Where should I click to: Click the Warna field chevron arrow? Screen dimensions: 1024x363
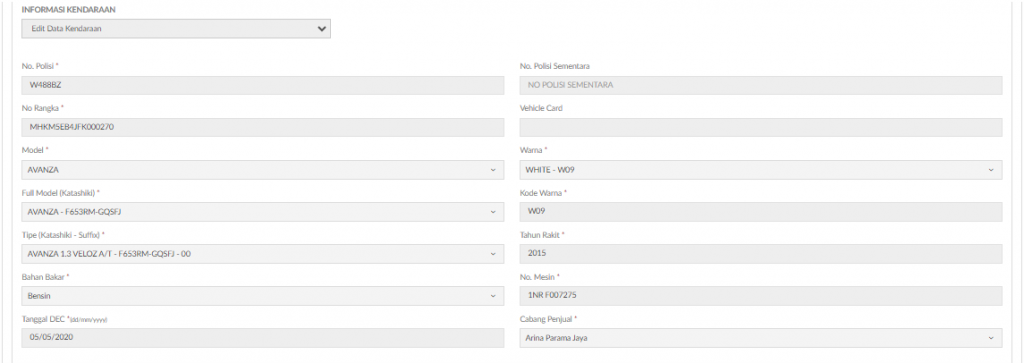991,170
